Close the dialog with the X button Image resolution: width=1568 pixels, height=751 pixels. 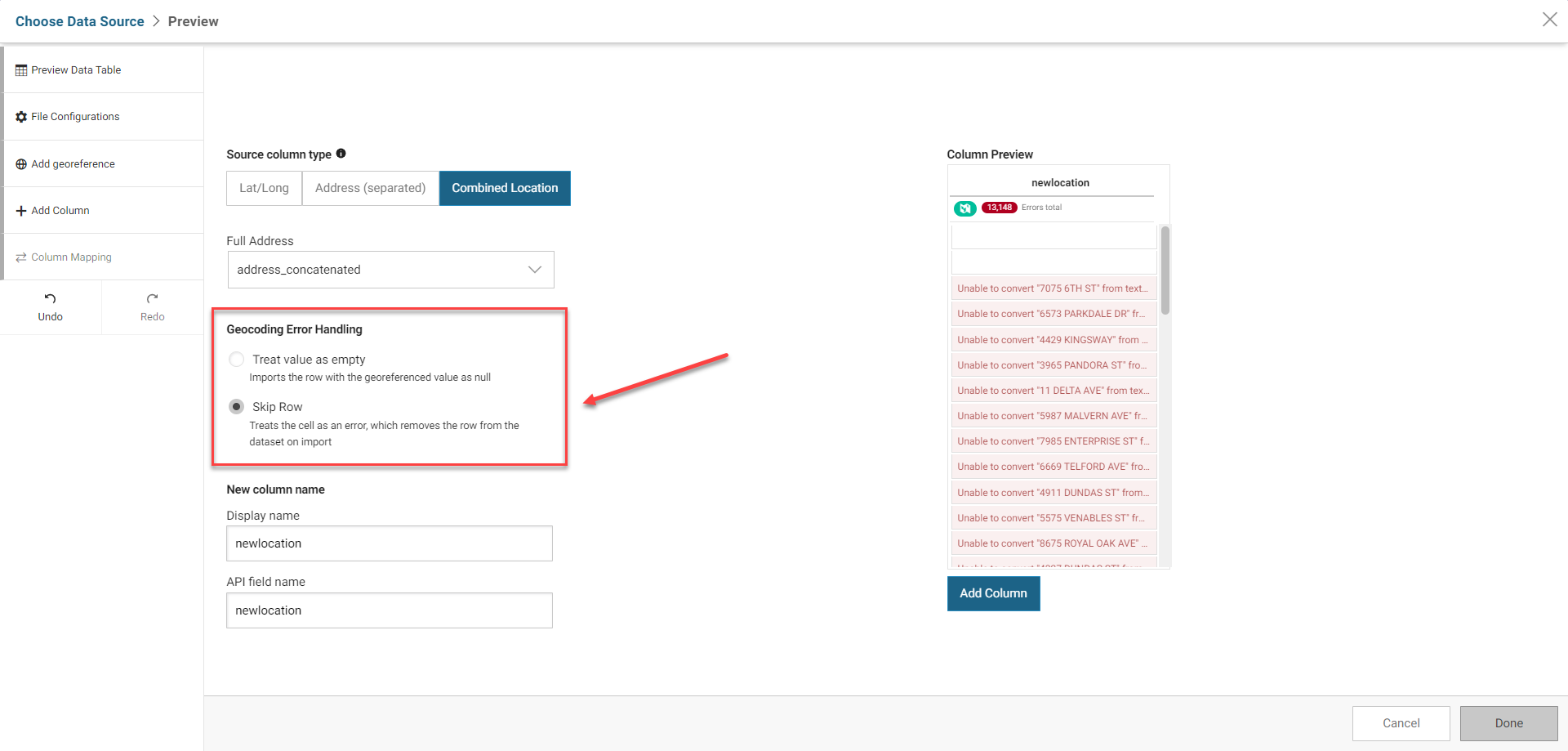click(1549, 20)
